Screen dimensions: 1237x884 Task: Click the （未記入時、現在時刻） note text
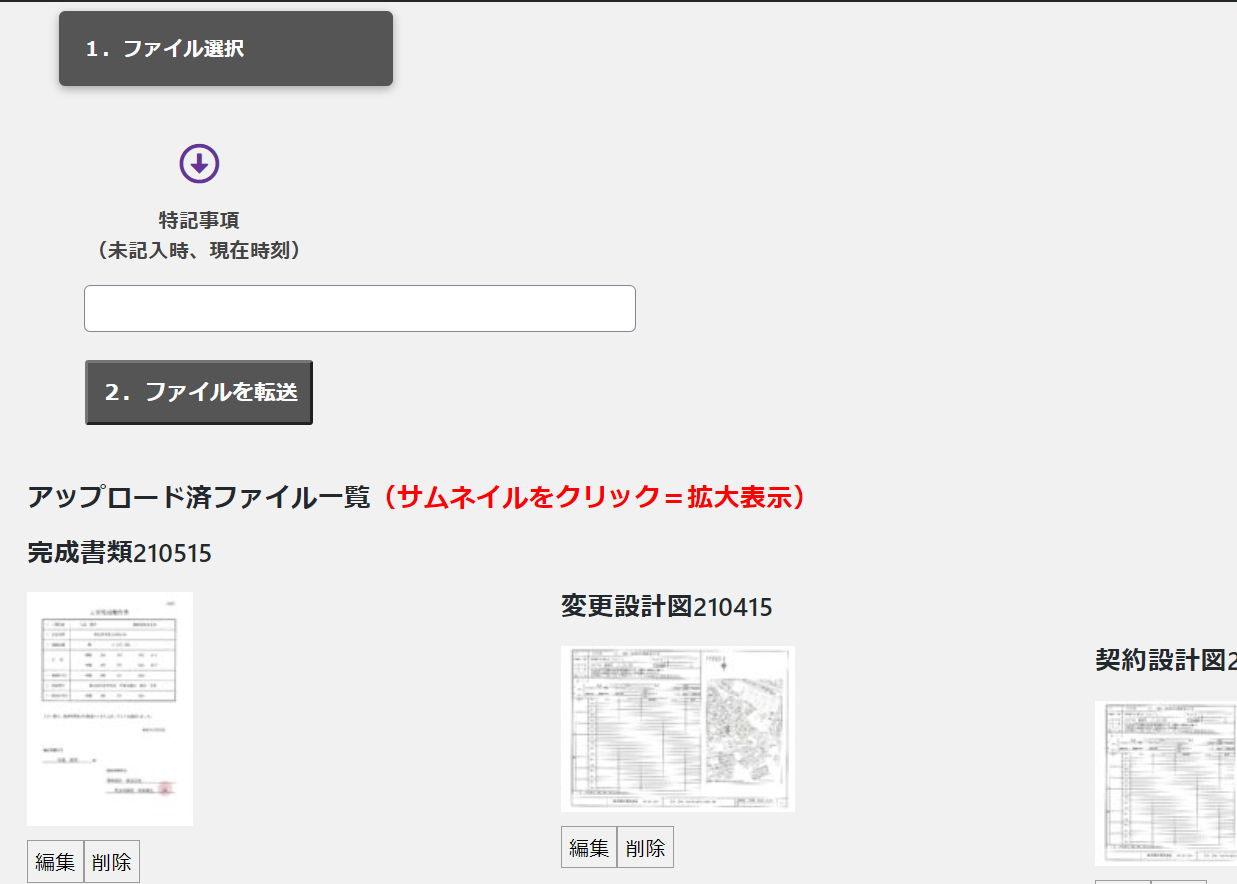point(199,250)
